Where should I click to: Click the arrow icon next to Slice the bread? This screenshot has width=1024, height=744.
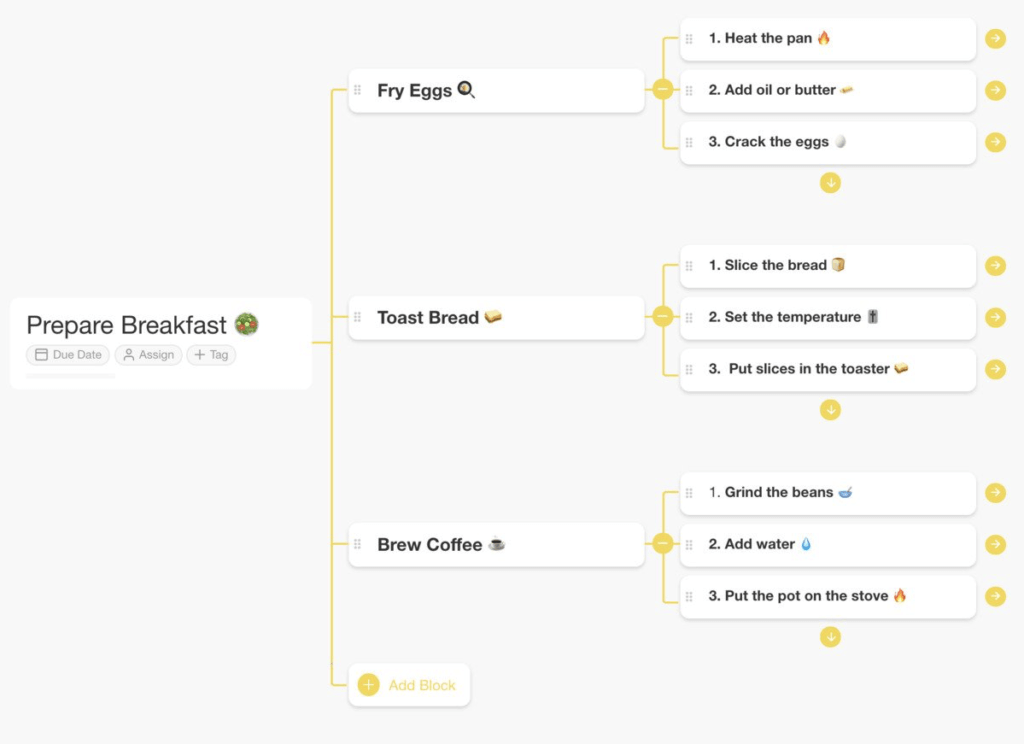click(x=996, y=265)
